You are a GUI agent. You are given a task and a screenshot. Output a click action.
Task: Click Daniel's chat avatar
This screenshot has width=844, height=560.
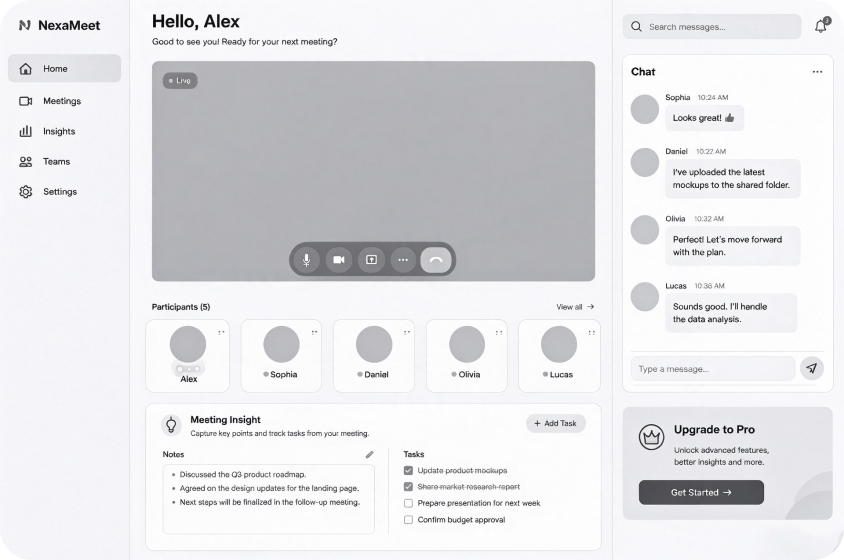645,162
